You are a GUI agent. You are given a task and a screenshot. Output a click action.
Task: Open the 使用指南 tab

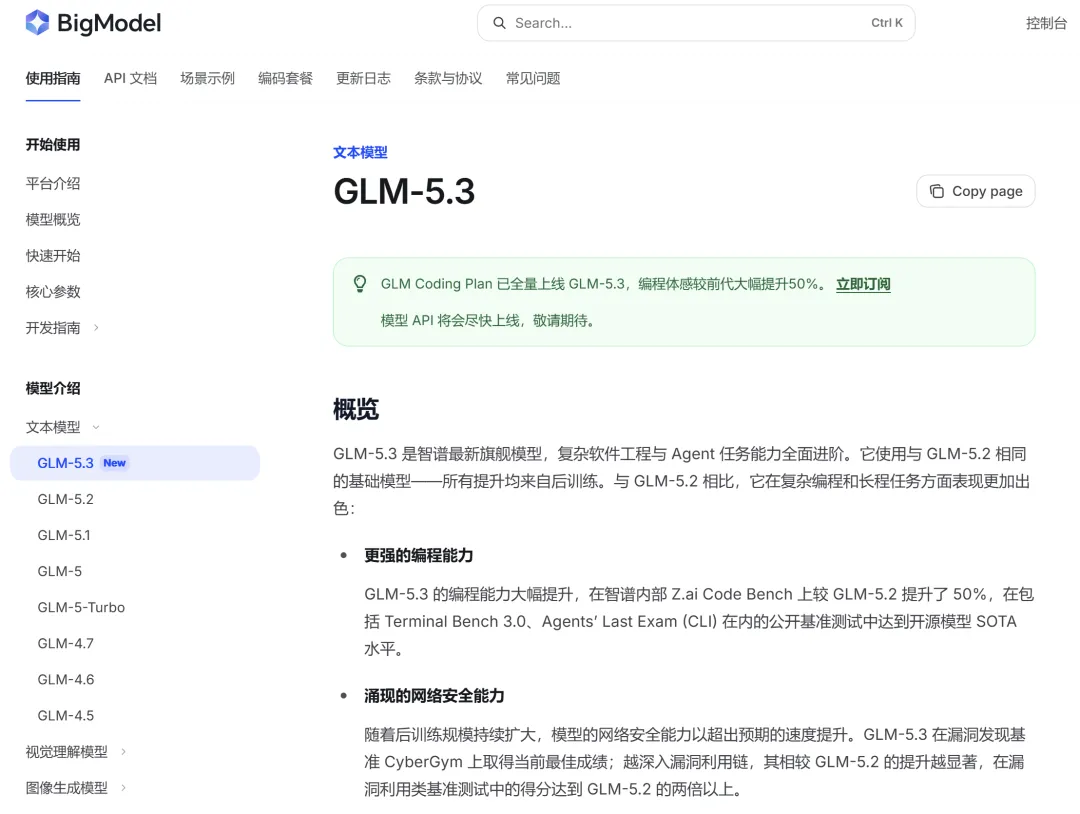pos(53,79)
